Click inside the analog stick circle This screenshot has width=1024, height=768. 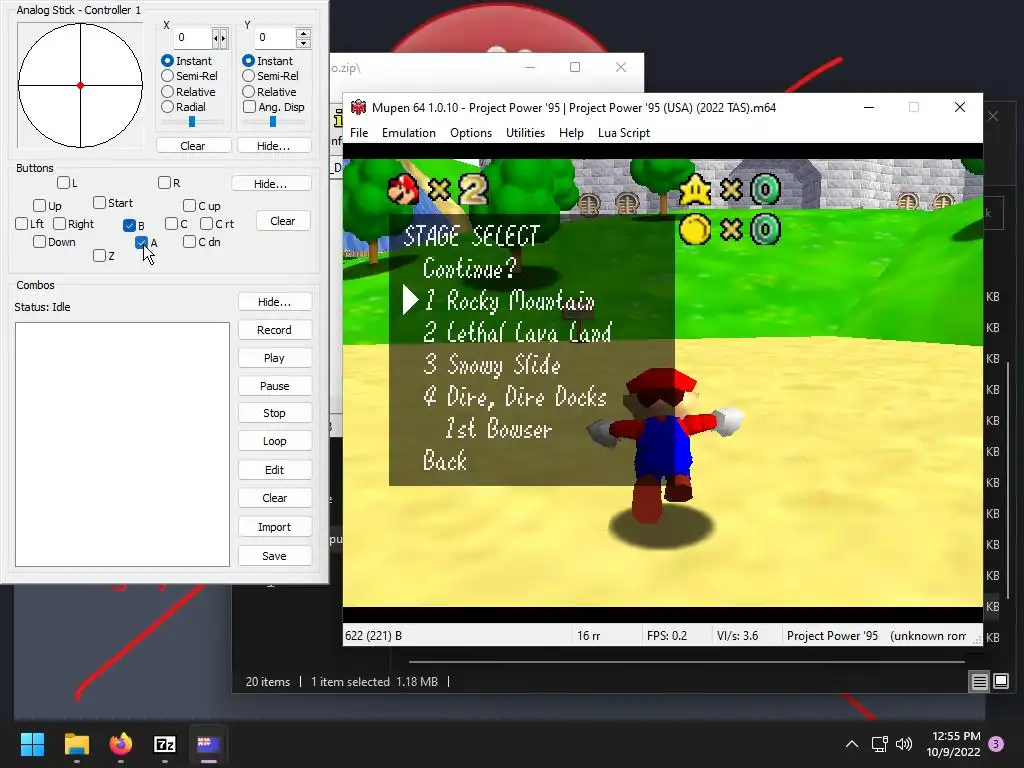(x=80, y=86)
